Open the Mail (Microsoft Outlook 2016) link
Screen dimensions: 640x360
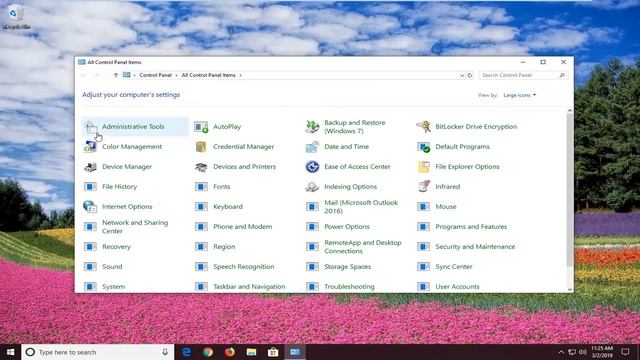pos(361,207)
